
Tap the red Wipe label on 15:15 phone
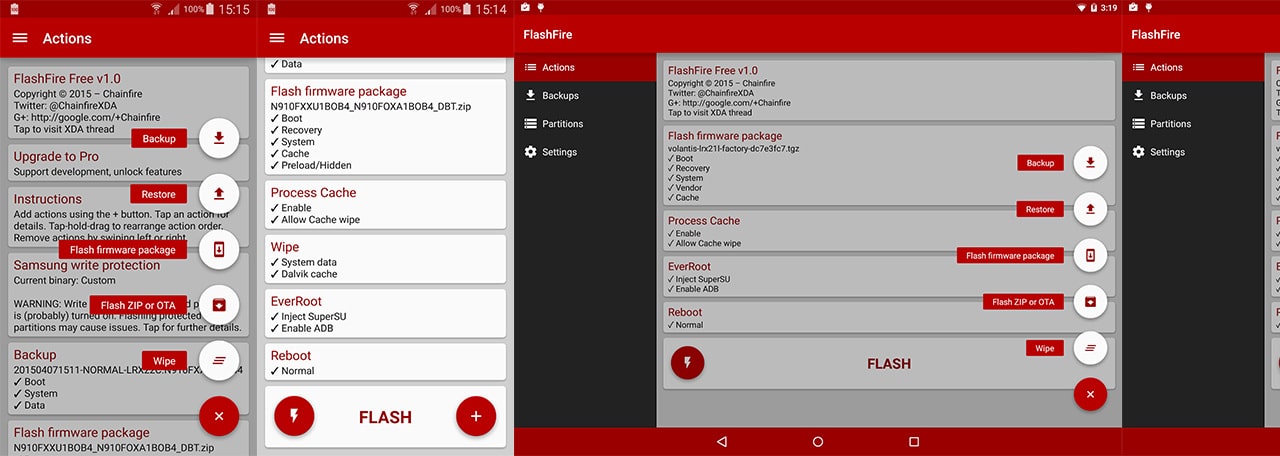164,361
